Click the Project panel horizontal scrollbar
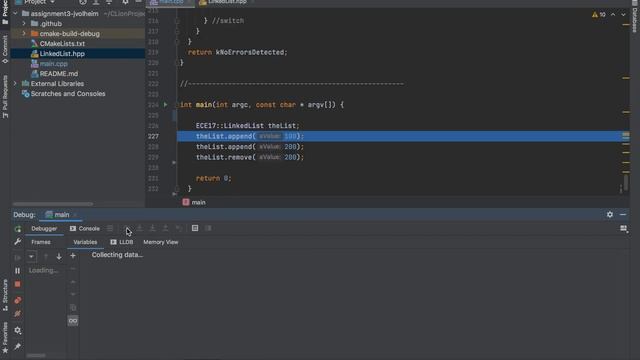This screenshot has width=640, height=360. 53,204
